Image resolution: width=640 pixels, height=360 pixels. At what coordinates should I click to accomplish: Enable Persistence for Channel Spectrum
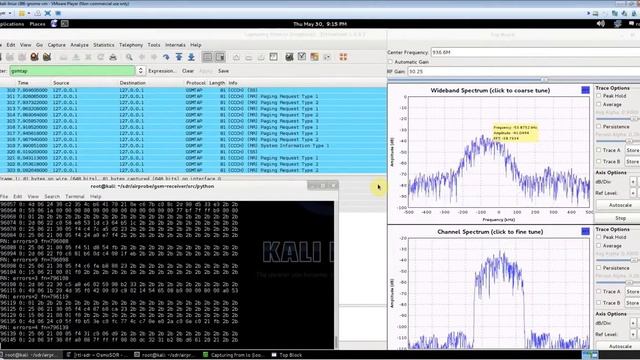tap(599, 268)
